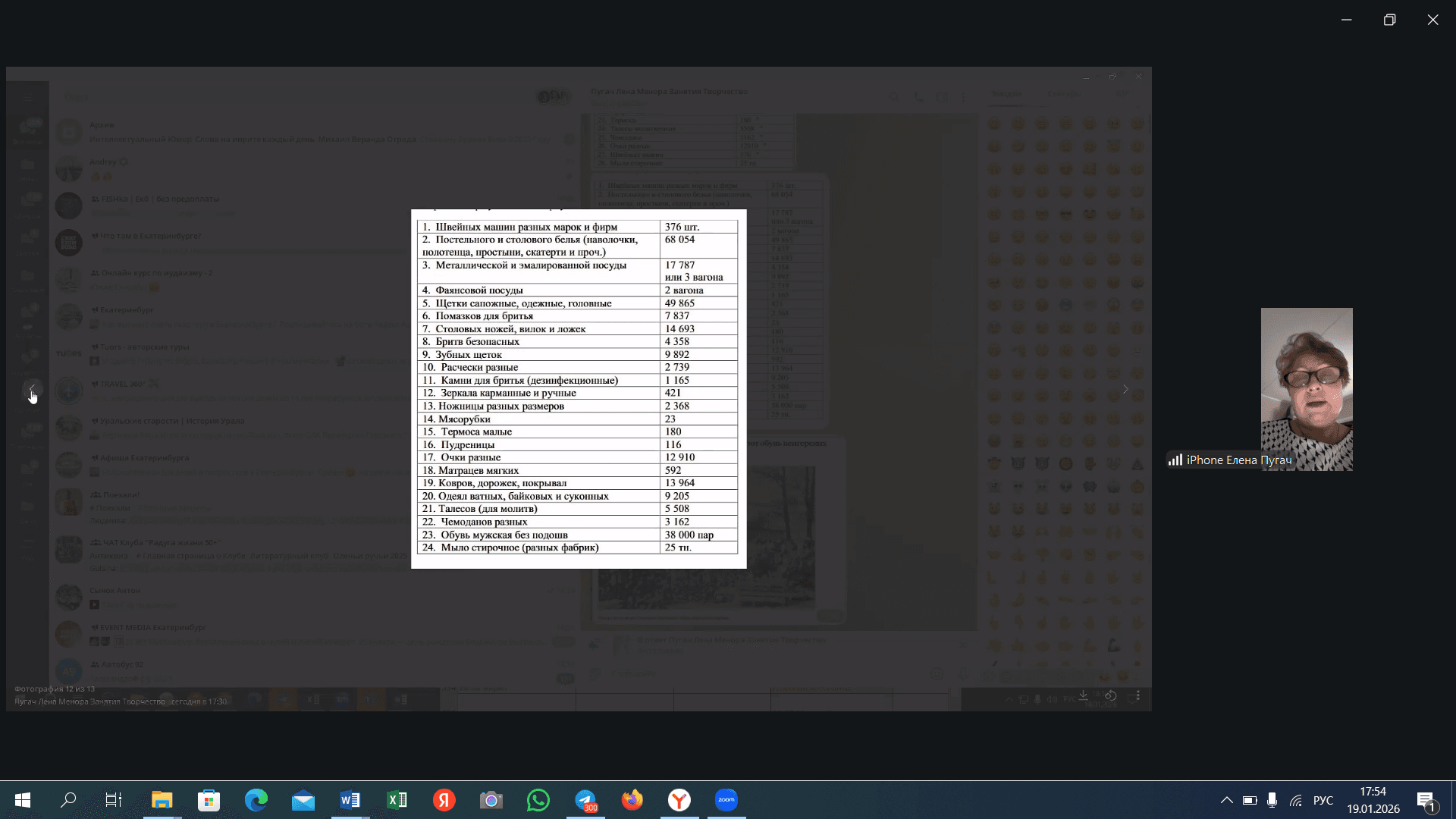
Task: Open Zoom from the taskbar
Action: pyautogui.click(x=726, y=800)
